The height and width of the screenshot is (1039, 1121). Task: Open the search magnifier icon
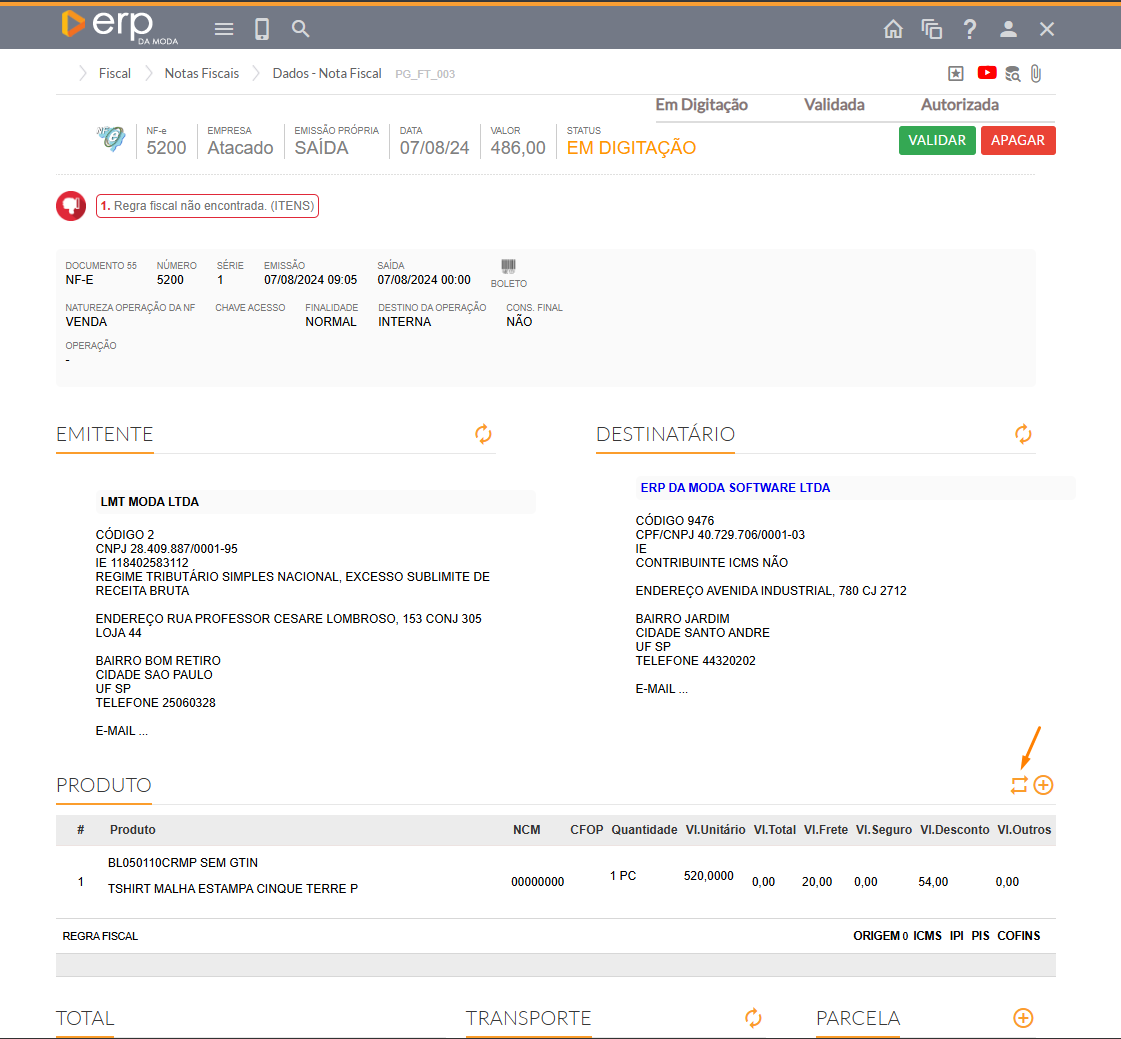click(300, 29)
